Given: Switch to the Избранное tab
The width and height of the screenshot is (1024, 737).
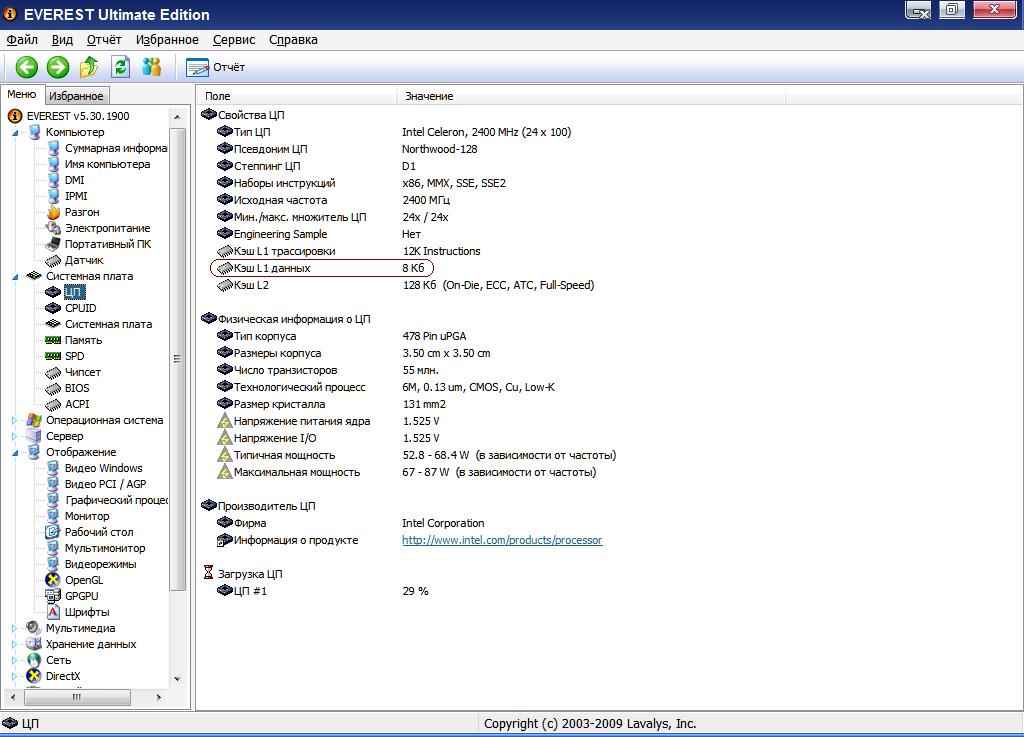Looking at the screenshot, I should (x=76, y=96).
